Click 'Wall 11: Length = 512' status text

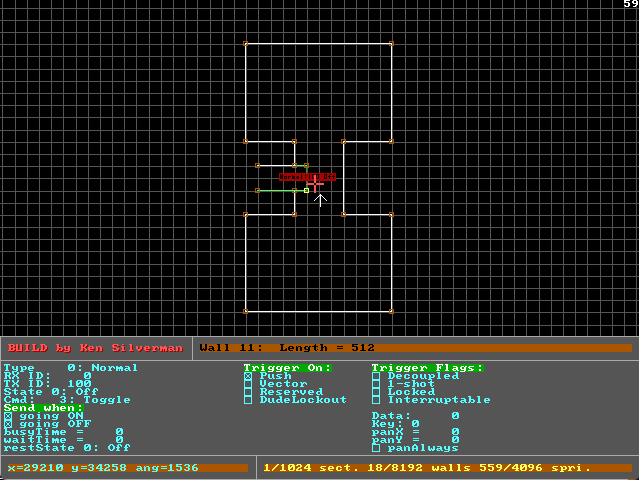287,348
